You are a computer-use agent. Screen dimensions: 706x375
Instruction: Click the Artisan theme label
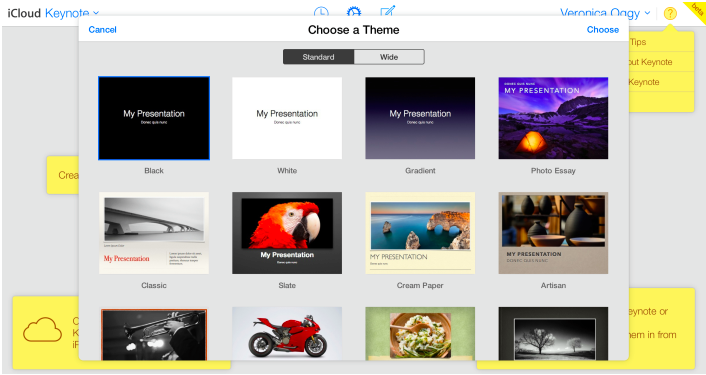[x=553, y=285]
